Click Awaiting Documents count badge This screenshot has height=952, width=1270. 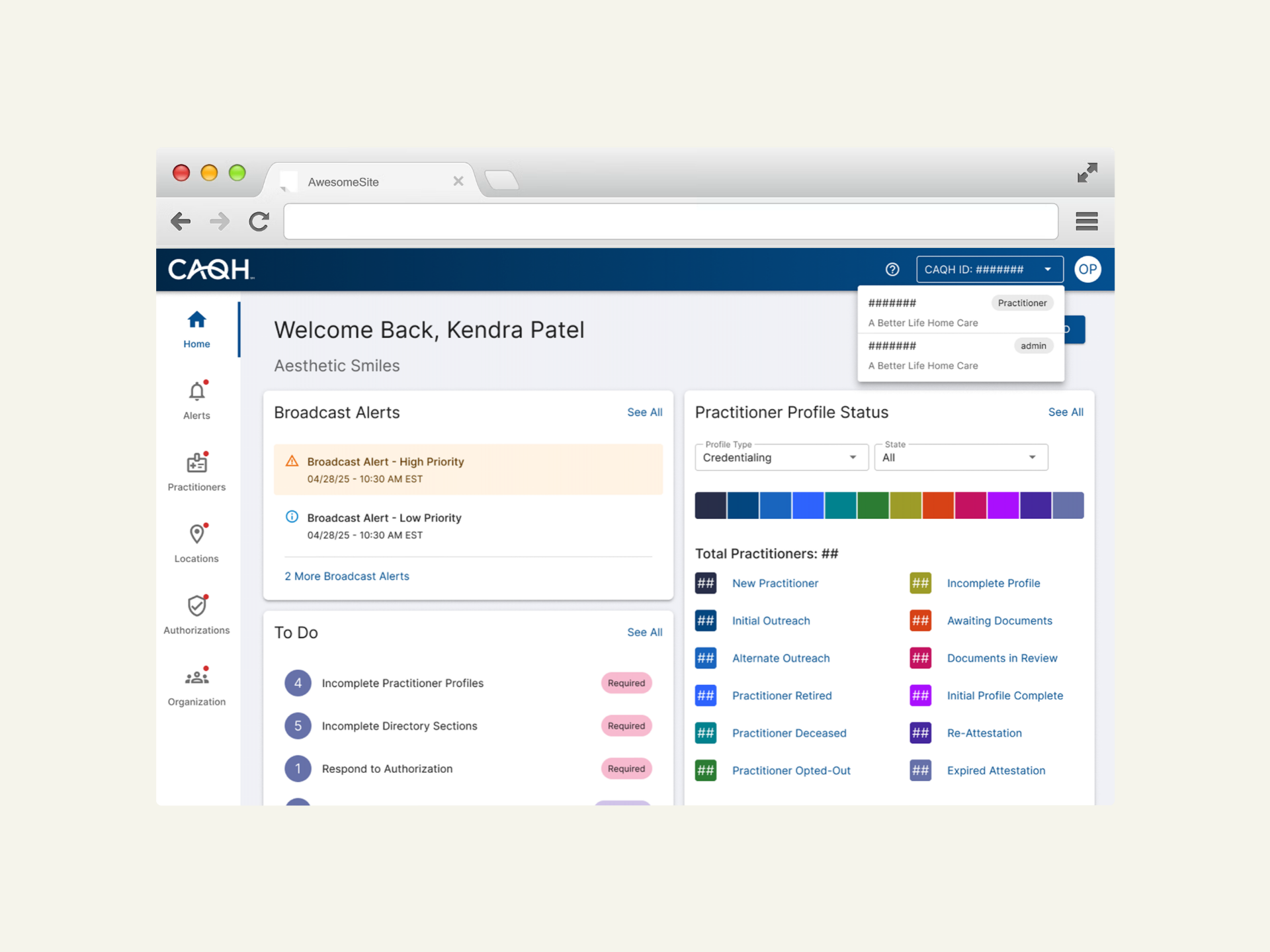click(921, 621)
